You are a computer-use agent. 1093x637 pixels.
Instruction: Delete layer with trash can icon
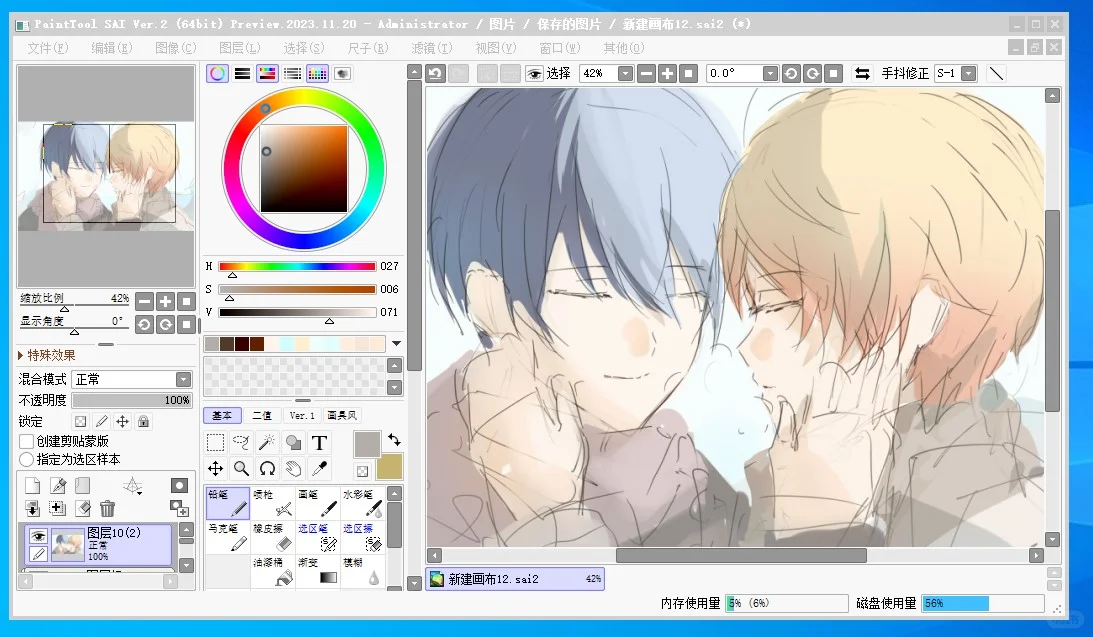point(107,509)
